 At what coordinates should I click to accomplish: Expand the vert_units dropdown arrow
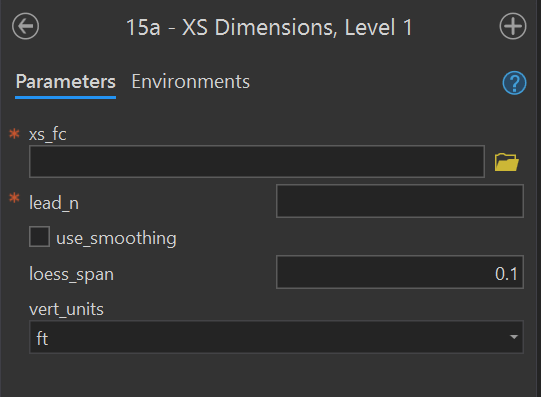[x=514, y=337]
